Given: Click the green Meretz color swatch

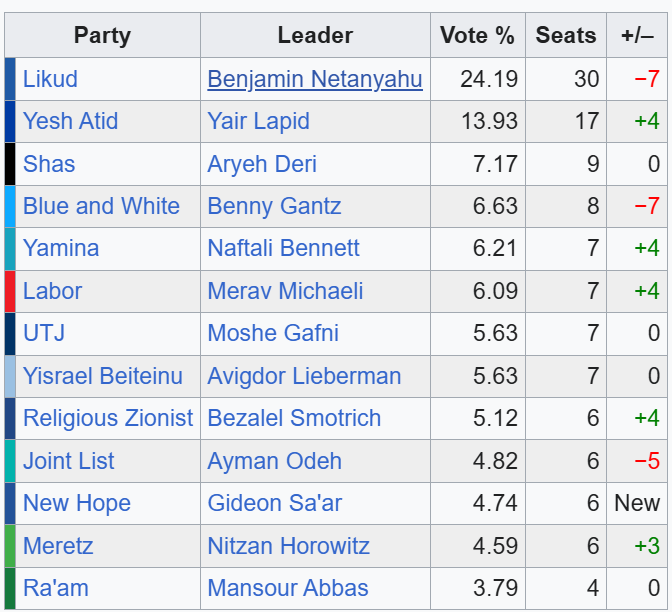Looking at the screenshot, I should pos(10,546).
